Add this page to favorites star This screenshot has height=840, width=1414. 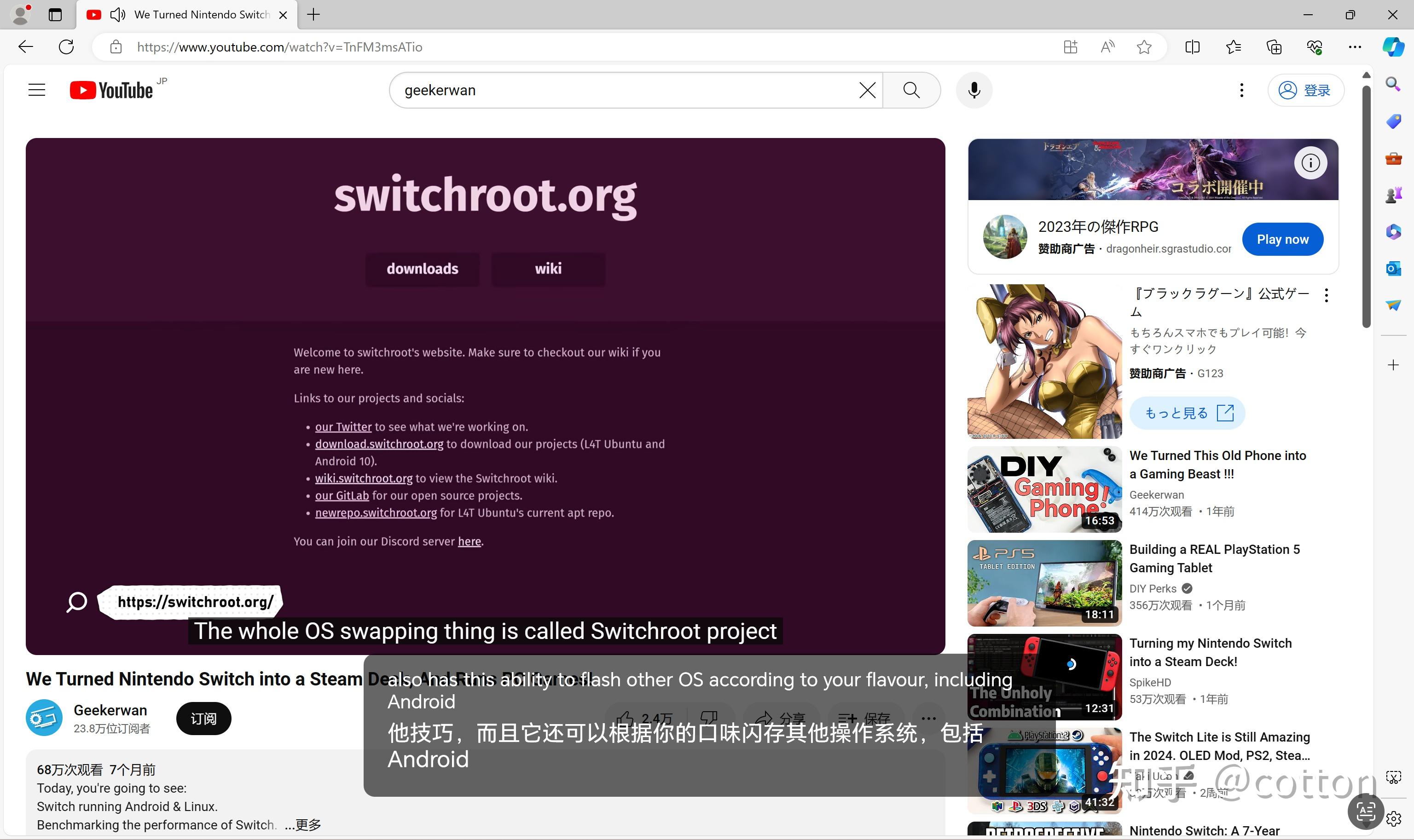pyautogui.click(x=1144, y=47)
